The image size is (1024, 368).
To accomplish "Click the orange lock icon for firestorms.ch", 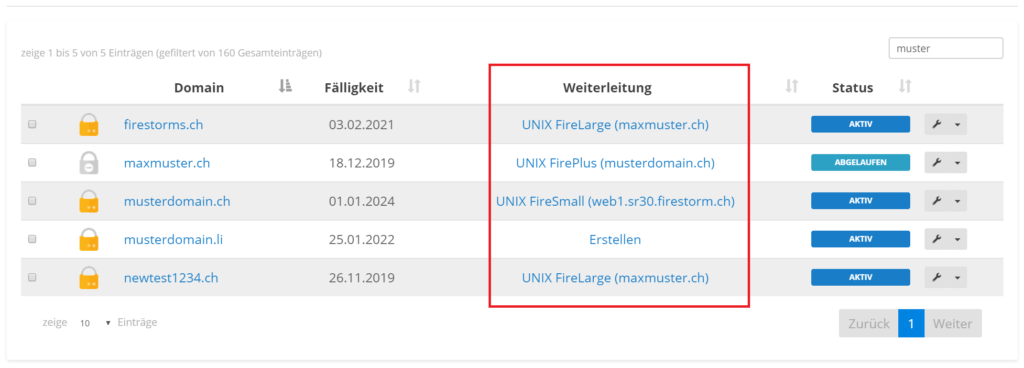I will 89,125.
